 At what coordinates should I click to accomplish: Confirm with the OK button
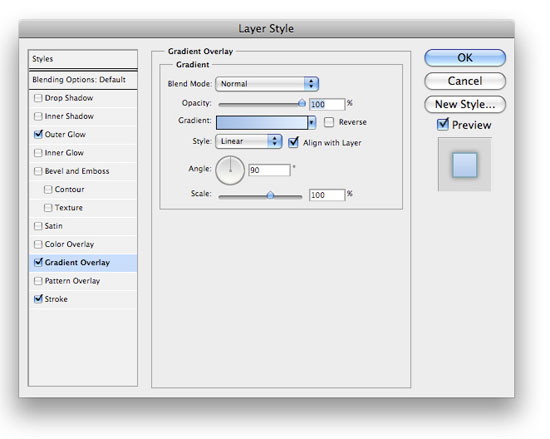pyautogui.click(x=465, y=58)
